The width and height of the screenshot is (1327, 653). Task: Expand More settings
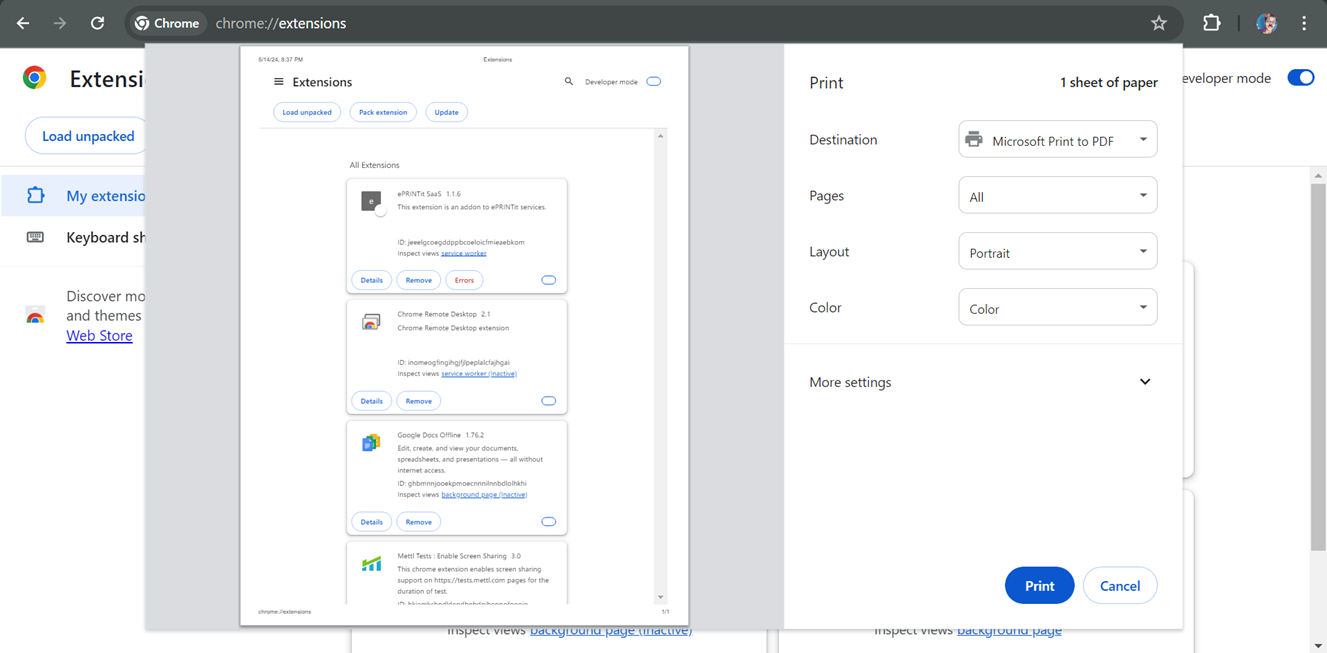point(1145,382)
